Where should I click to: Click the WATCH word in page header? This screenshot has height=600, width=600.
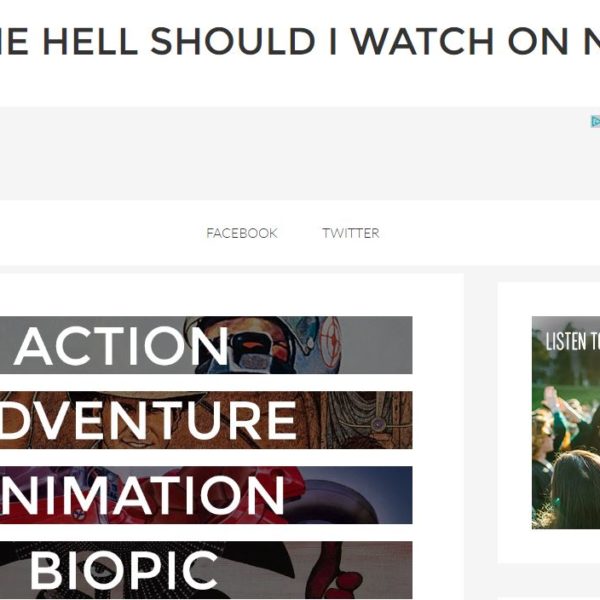point(422,41)
